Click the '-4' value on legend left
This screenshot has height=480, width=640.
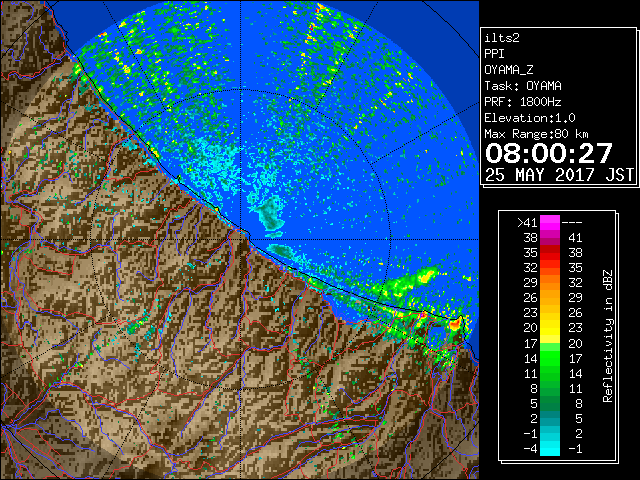(530, 448)
